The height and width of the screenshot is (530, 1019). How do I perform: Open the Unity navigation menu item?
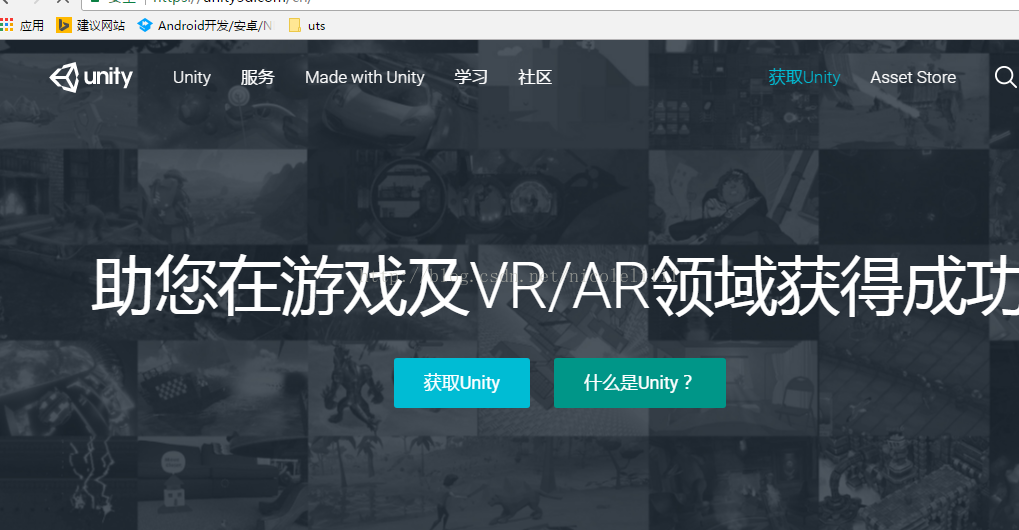pos(192,77)
